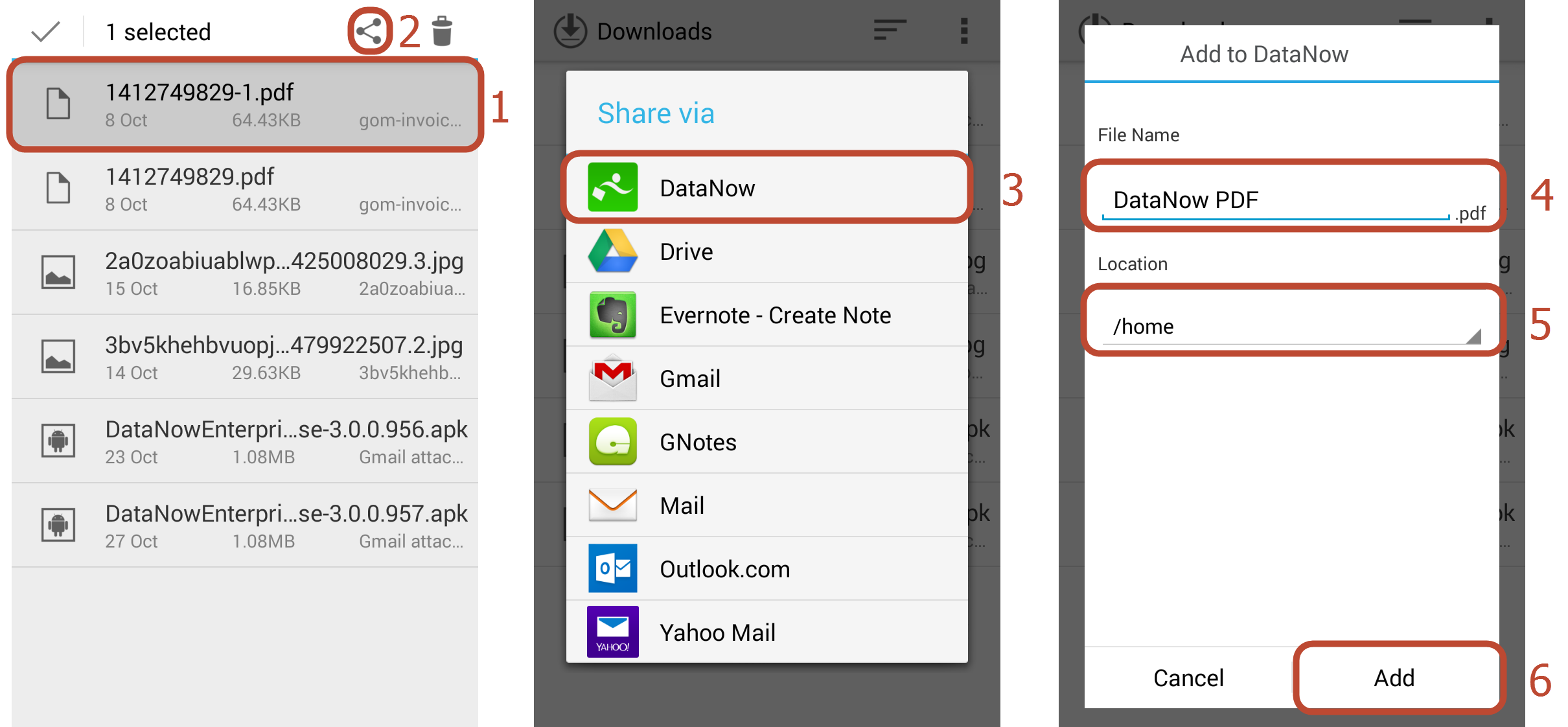Click the '27 Oct' date entry
Screen dimensions: 1568x727
click(132, 541)
